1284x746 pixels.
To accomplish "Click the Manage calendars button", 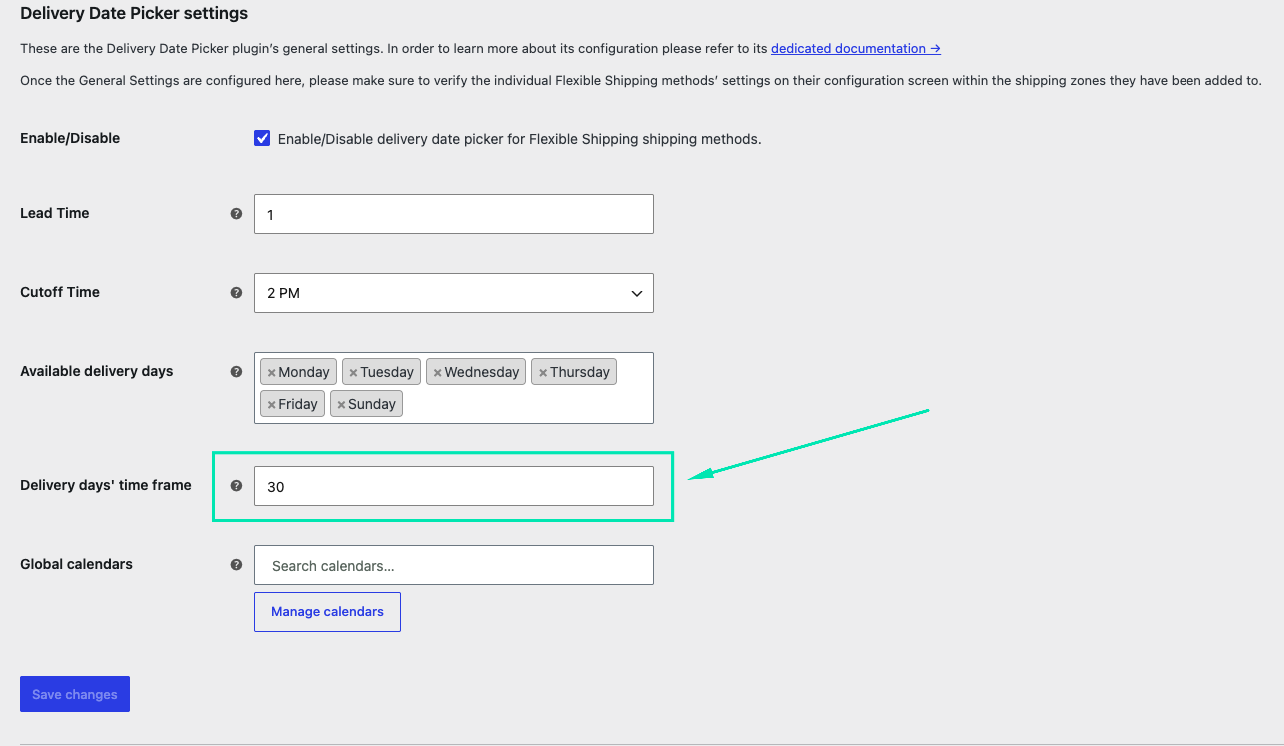I will (x=327, y=612).
